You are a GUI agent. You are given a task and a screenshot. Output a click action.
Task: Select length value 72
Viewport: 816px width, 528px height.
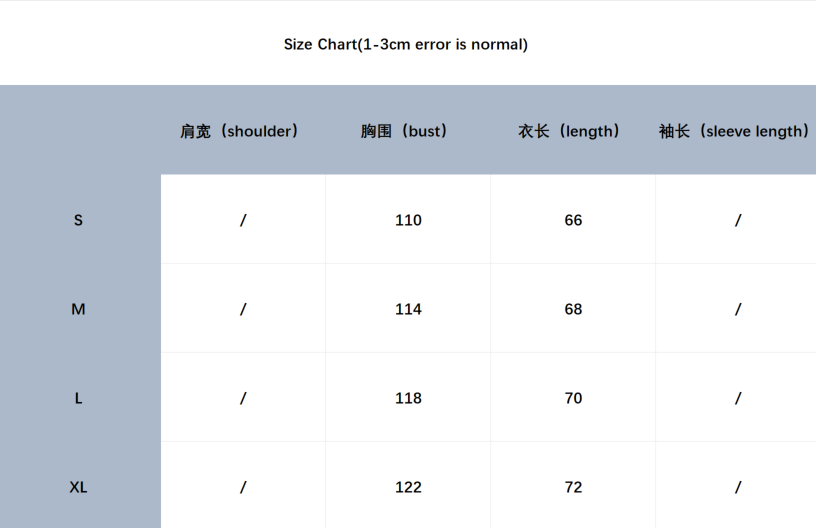[x=573, y=487]
